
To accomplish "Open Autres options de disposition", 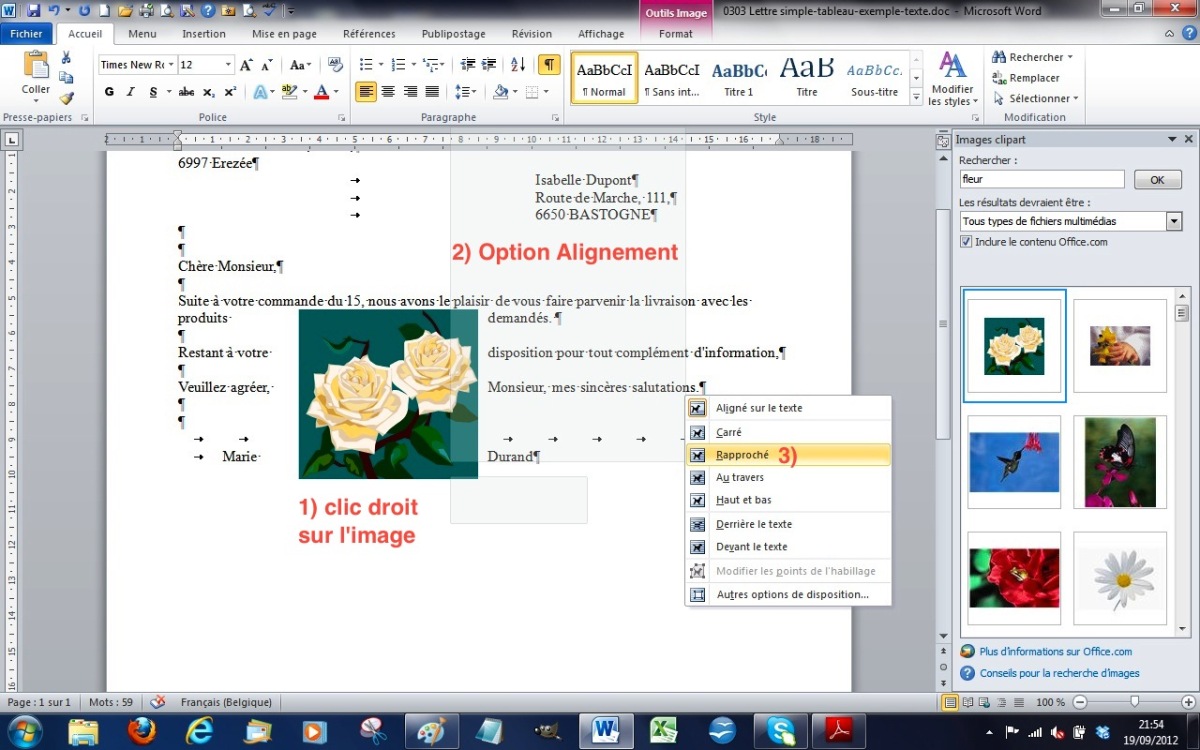I will point(788,594).
